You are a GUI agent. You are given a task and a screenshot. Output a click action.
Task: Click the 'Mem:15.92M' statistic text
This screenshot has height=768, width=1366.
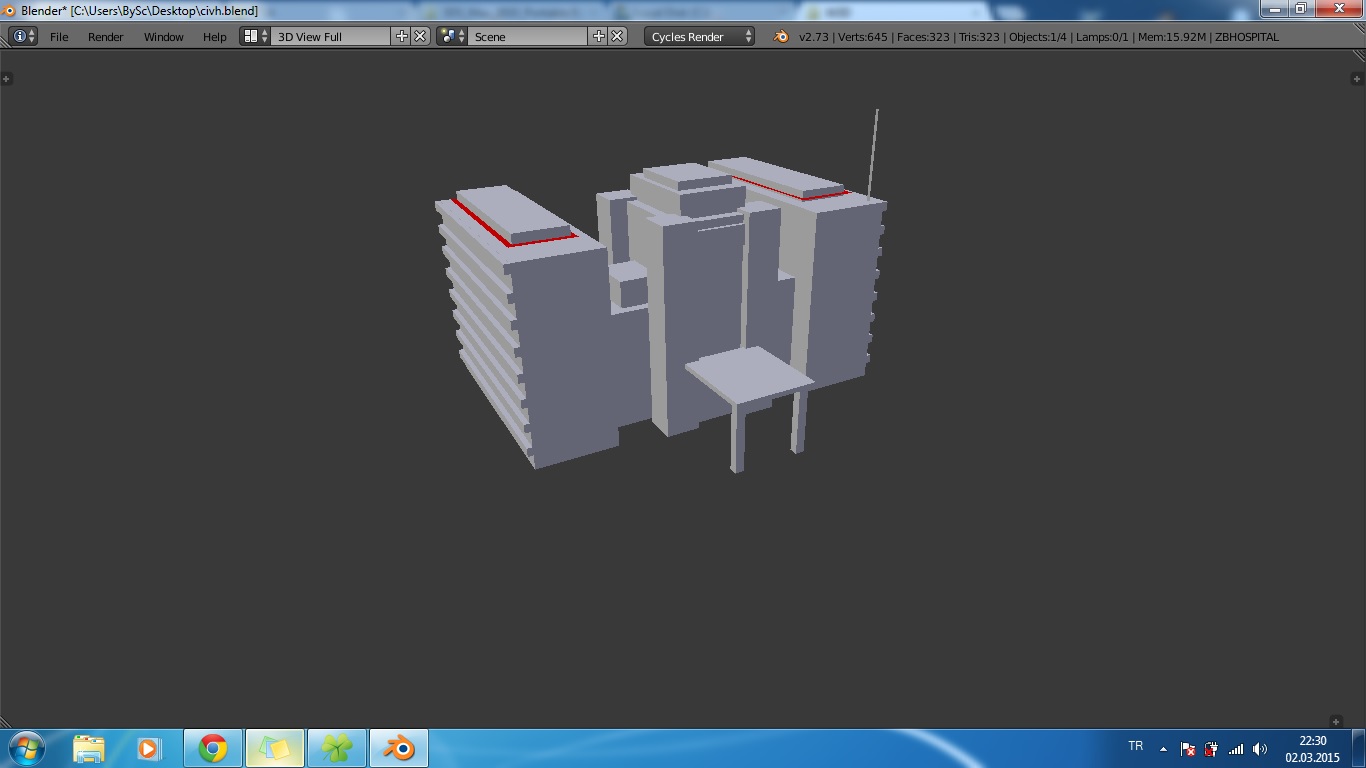point(1171,37)
